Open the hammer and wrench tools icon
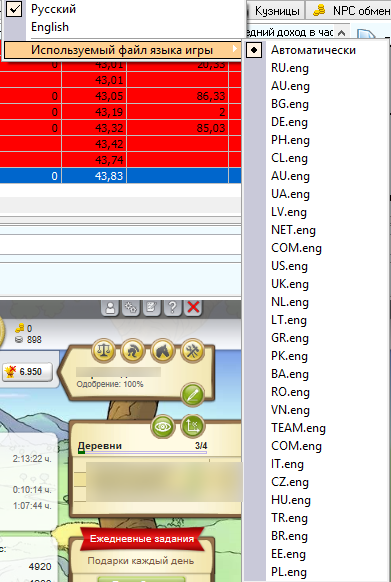This screenshot has height=582, width=391. tap(192, 350)
